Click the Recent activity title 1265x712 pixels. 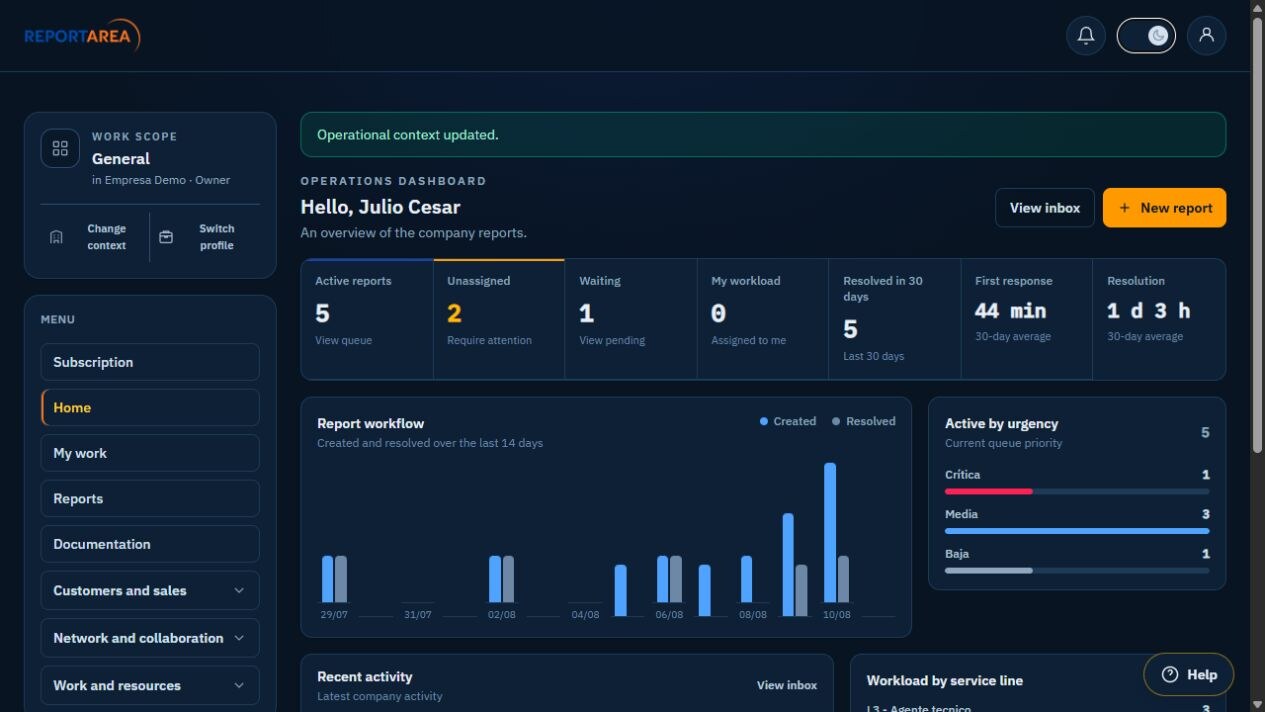point(365,676)
